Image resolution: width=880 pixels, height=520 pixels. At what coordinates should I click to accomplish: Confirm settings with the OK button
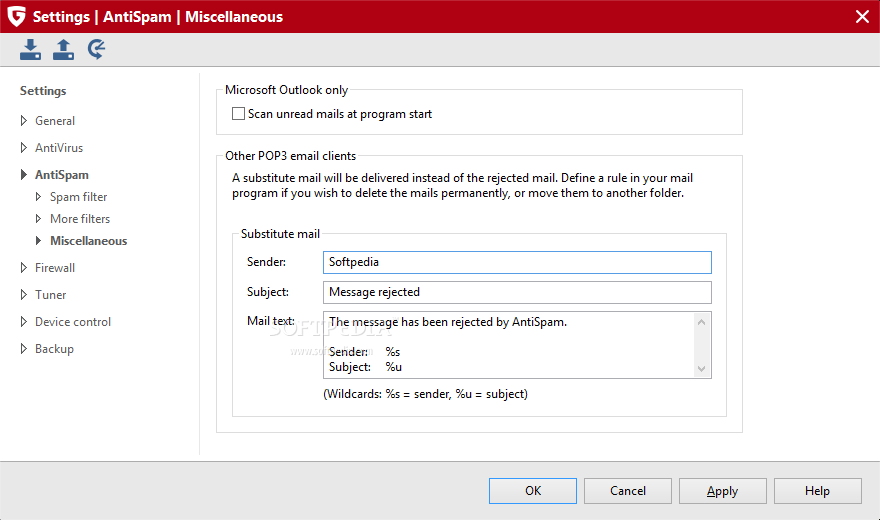click(533, 491)
